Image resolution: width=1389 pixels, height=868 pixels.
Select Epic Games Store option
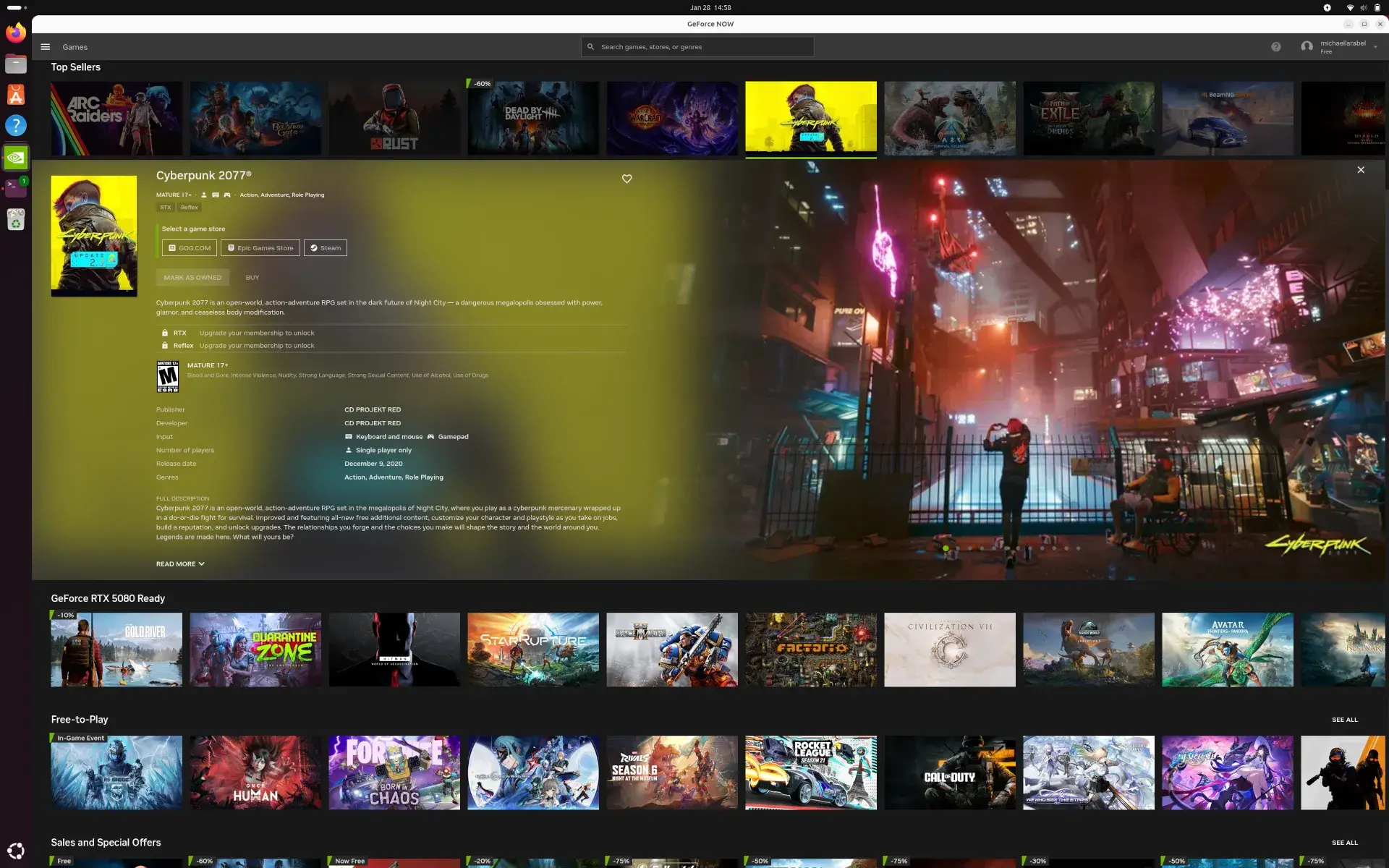(260, 248)
